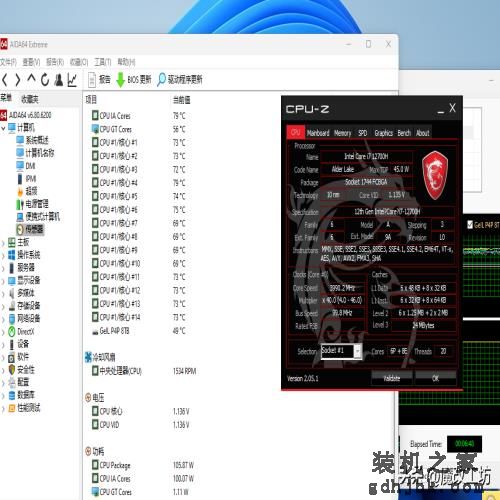Screen dimensions: 500x500
Task: Select the CPU GT Cores 56 °C temperature row
Action: point(138,129)
